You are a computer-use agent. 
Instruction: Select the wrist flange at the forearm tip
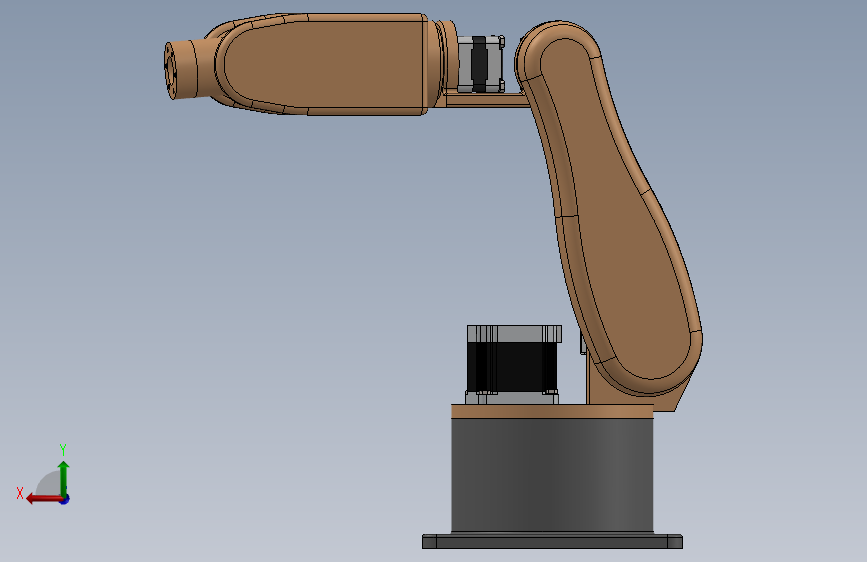[x=180, y=70]
